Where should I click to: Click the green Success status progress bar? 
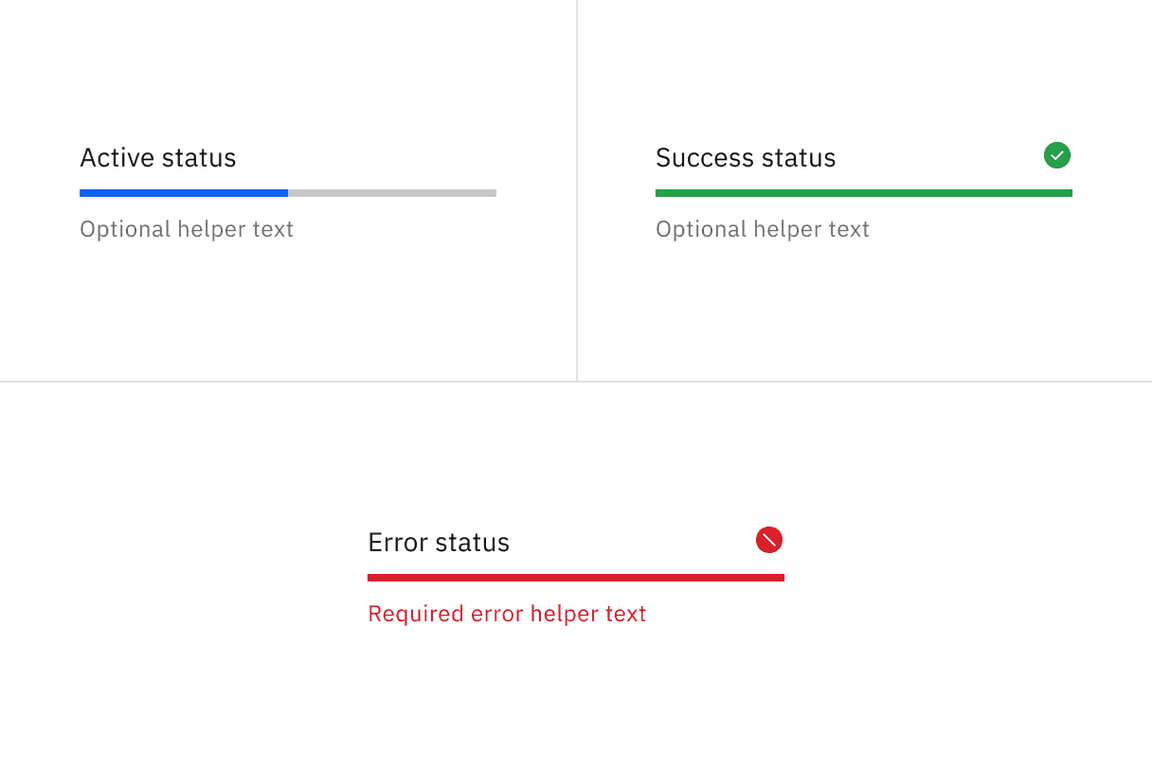tap(863, 192)
